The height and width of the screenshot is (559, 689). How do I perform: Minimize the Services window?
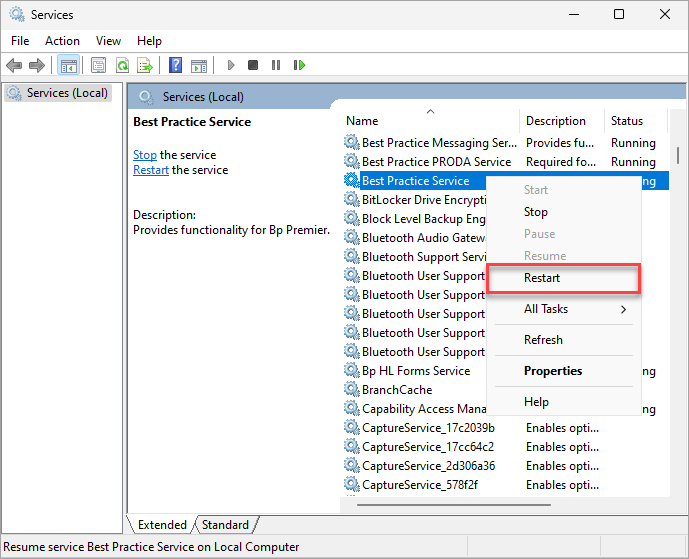(x=573, y=15)
